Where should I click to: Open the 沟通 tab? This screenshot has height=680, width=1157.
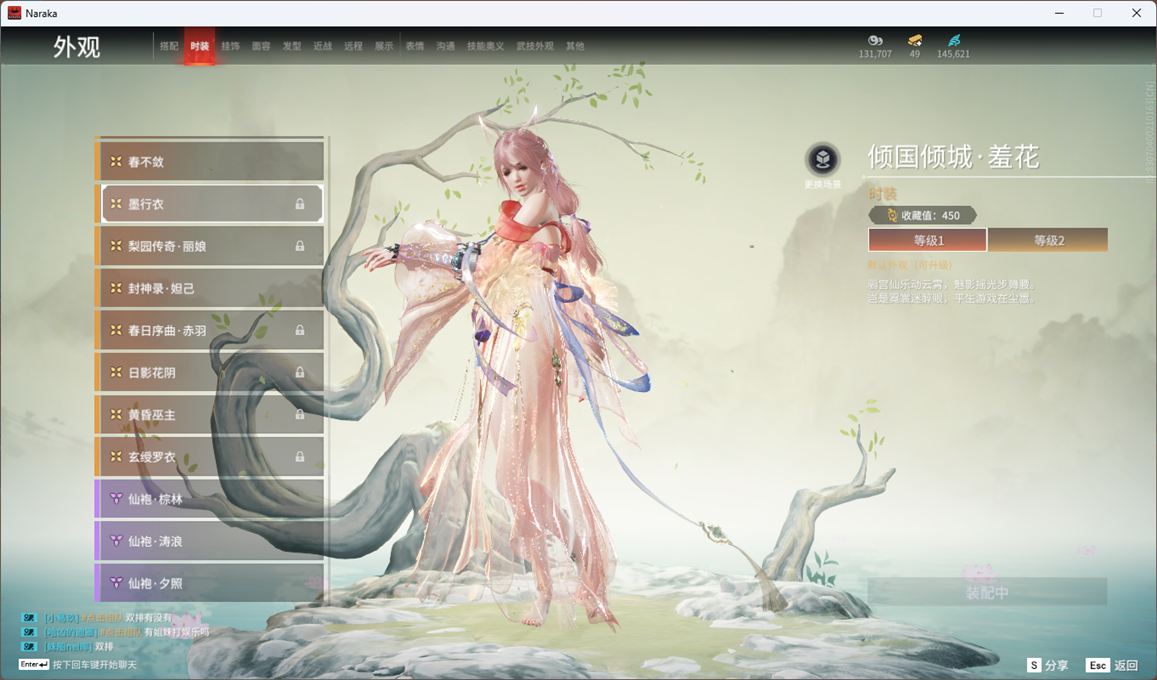(446, 46)
